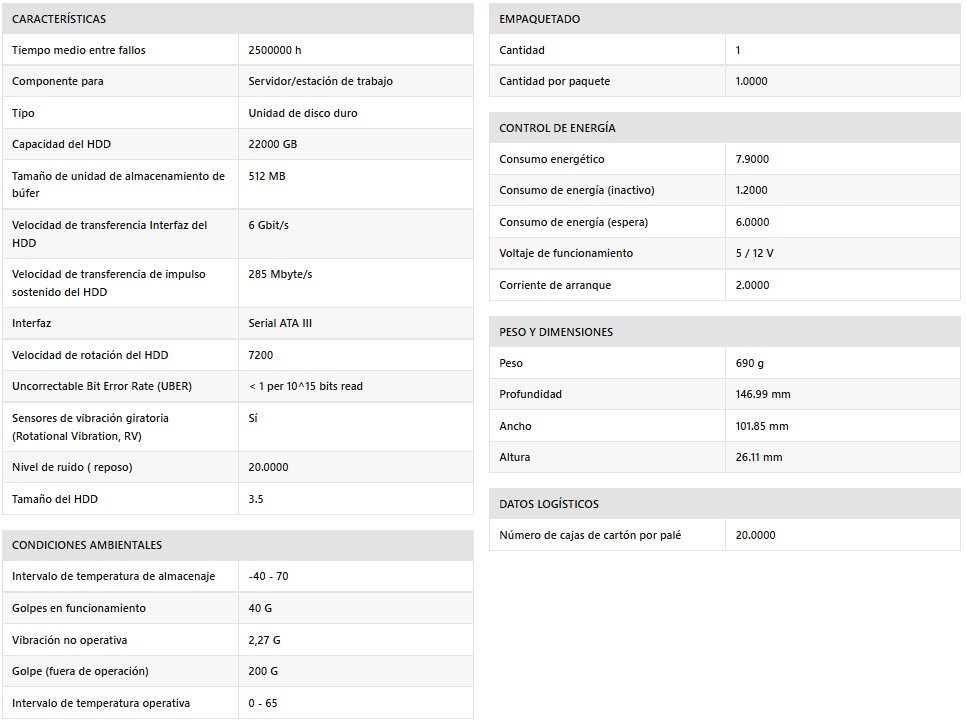Click the 146.99 mm depth value

762,394
